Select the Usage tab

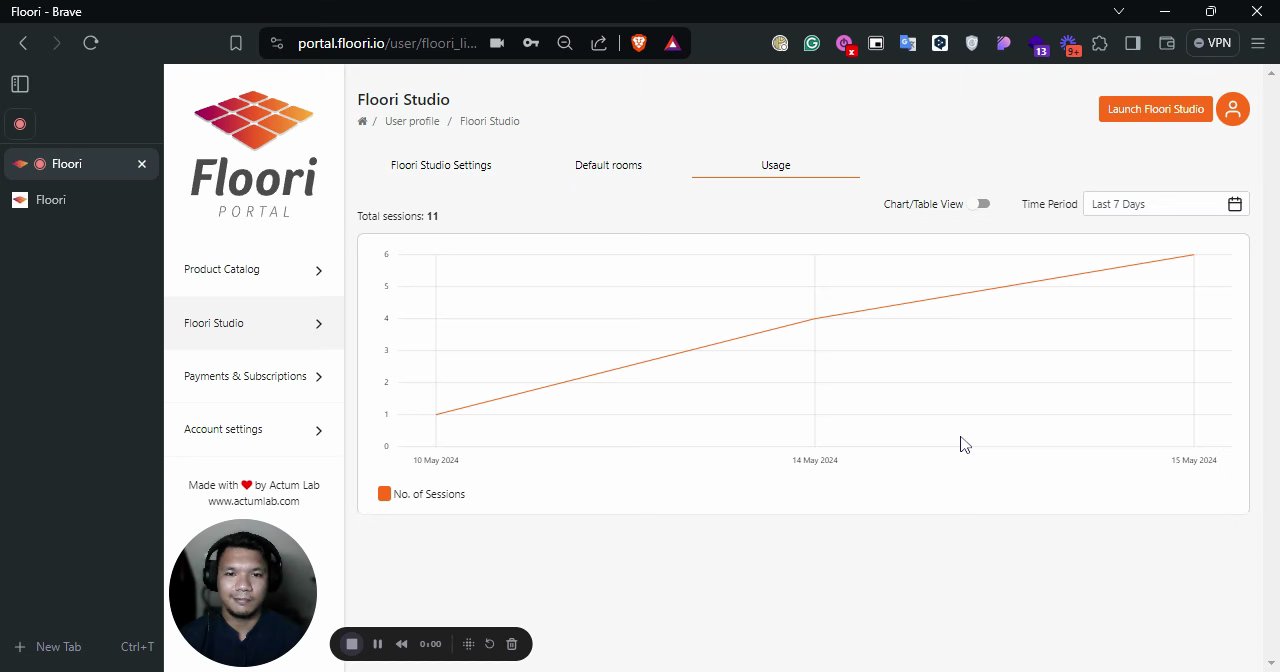(x=775, y=165)
